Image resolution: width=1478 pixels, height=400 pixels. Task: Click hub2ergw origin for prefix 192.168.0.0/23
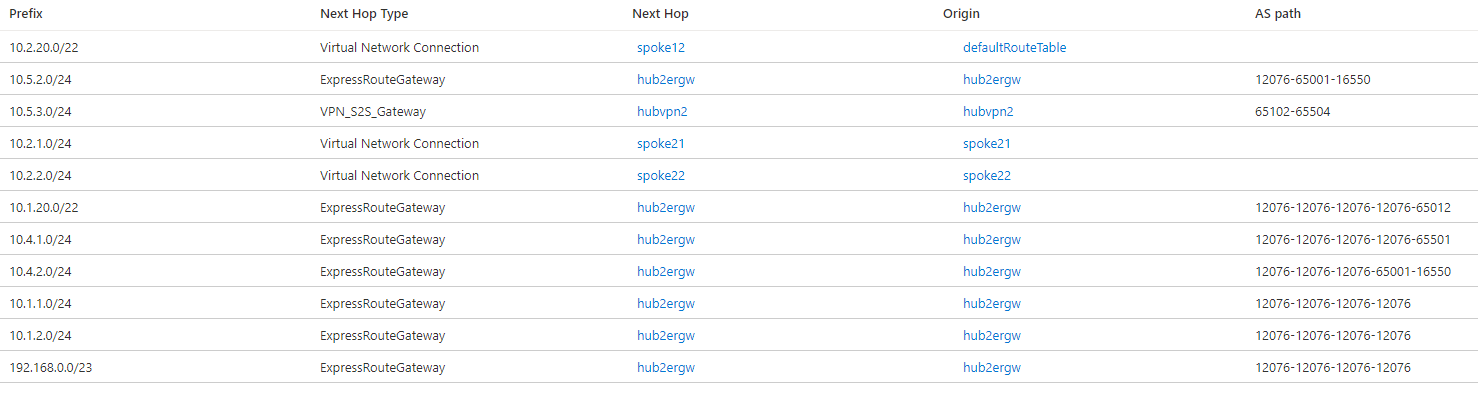pyautogui.click(x=992, y=367)
